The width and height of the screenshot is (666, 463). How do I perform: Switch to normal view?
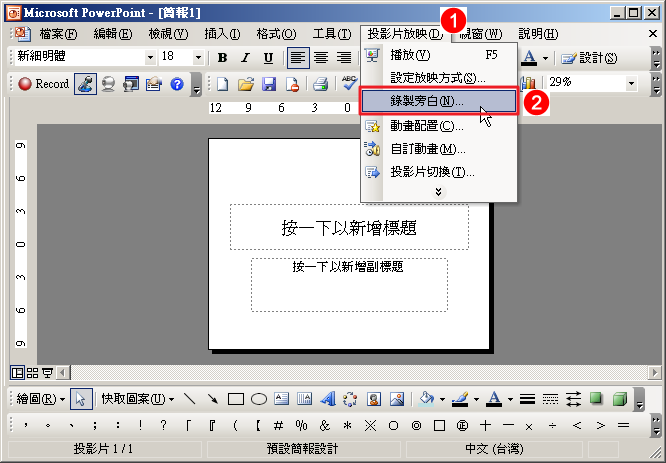pos(17,373)
